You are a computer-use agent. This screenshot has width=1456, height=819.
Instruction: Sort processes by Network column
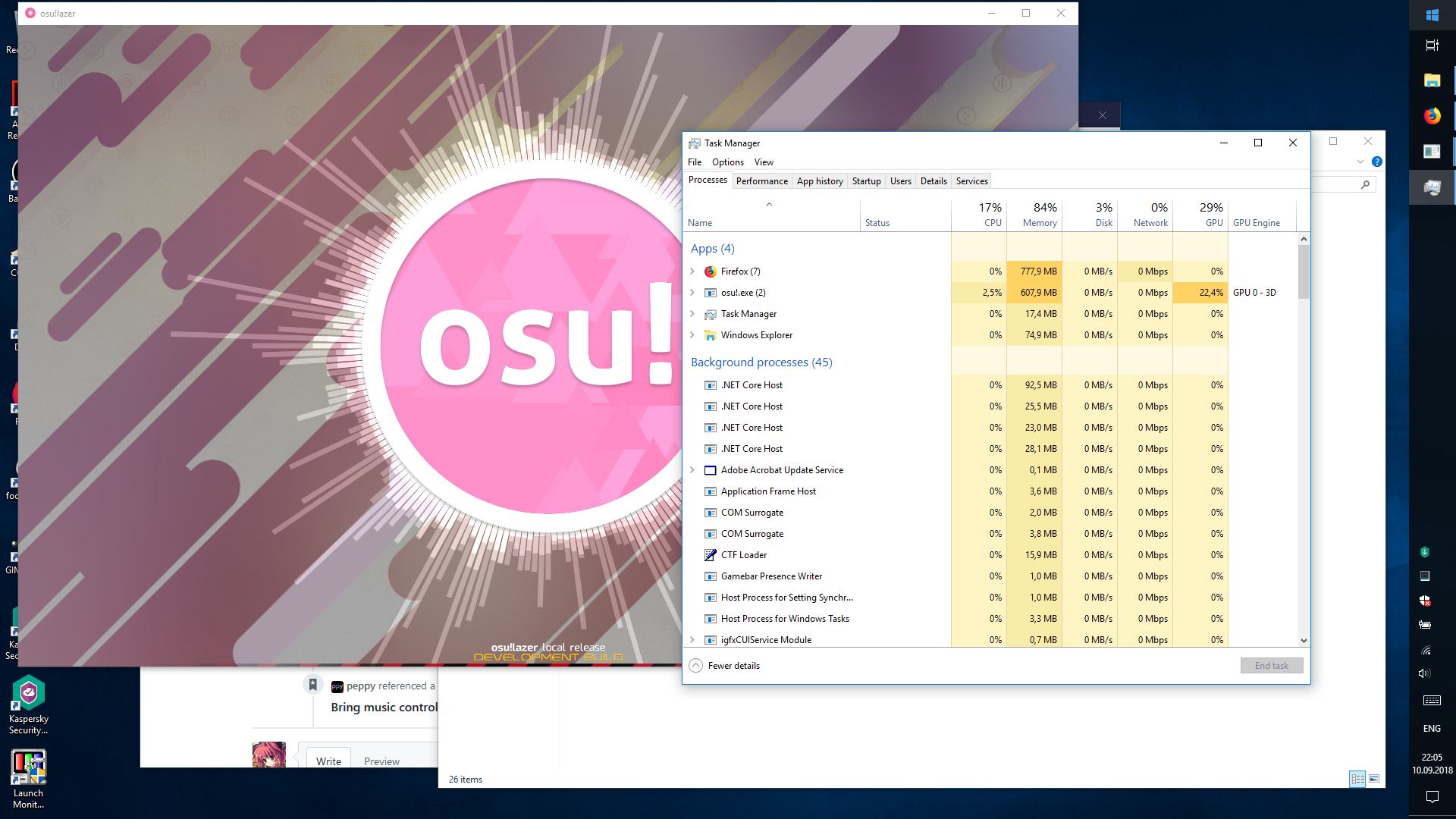[x=1145, y=215]
